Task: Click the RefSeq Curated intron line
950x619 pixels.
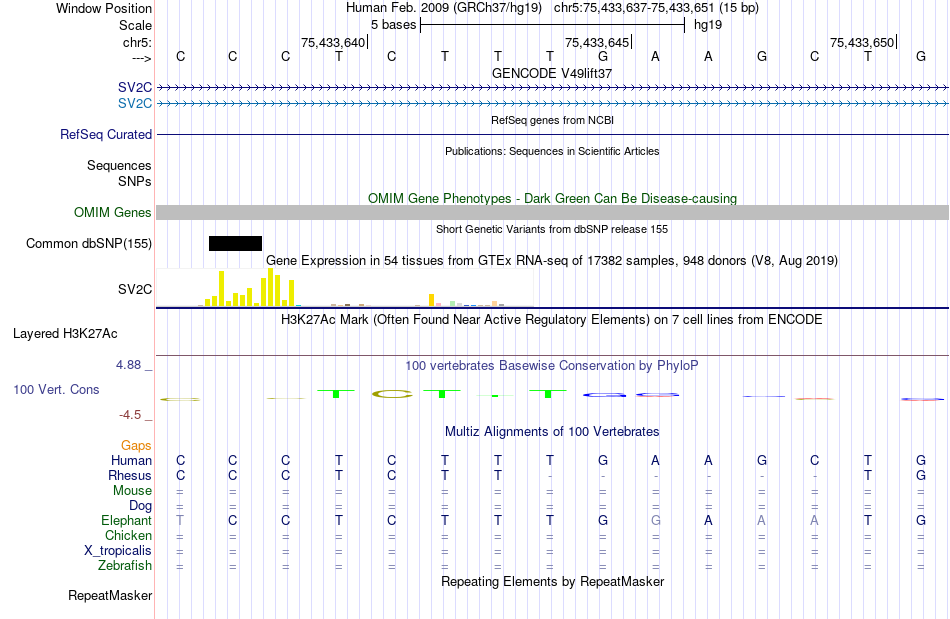Action: tap(553, 134)
